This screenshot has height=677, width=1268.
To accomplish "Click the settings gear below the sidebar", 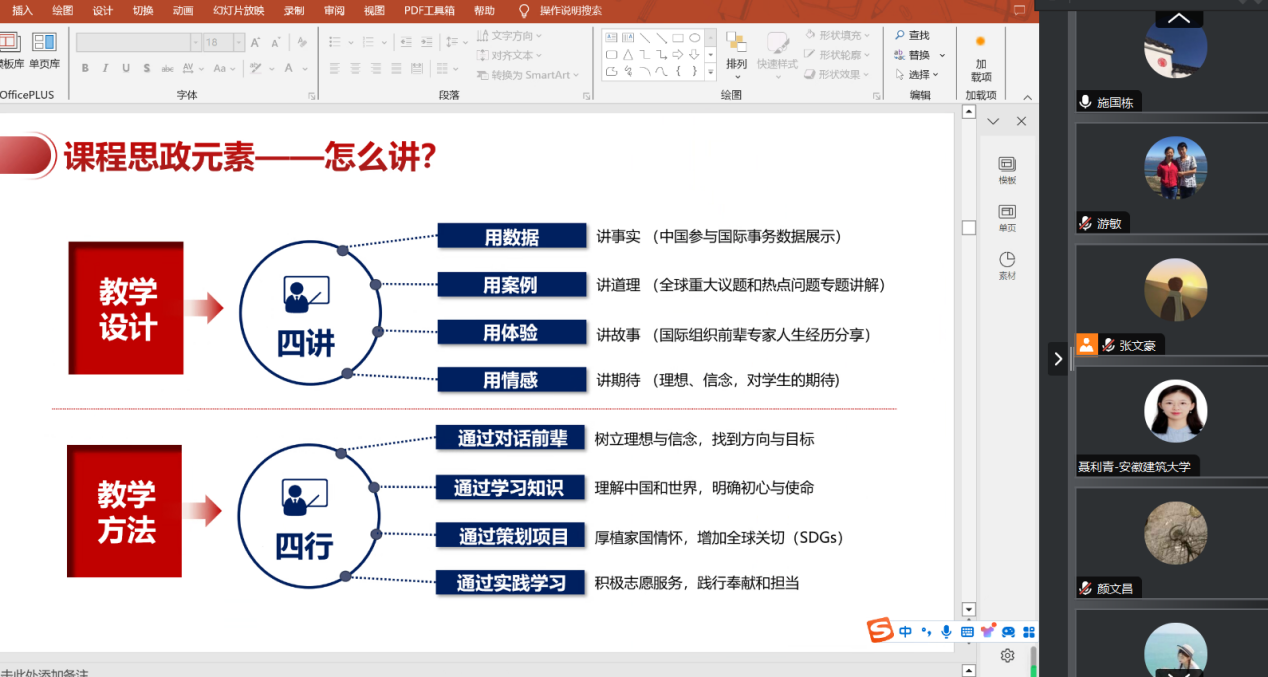I will point(1007,656).
